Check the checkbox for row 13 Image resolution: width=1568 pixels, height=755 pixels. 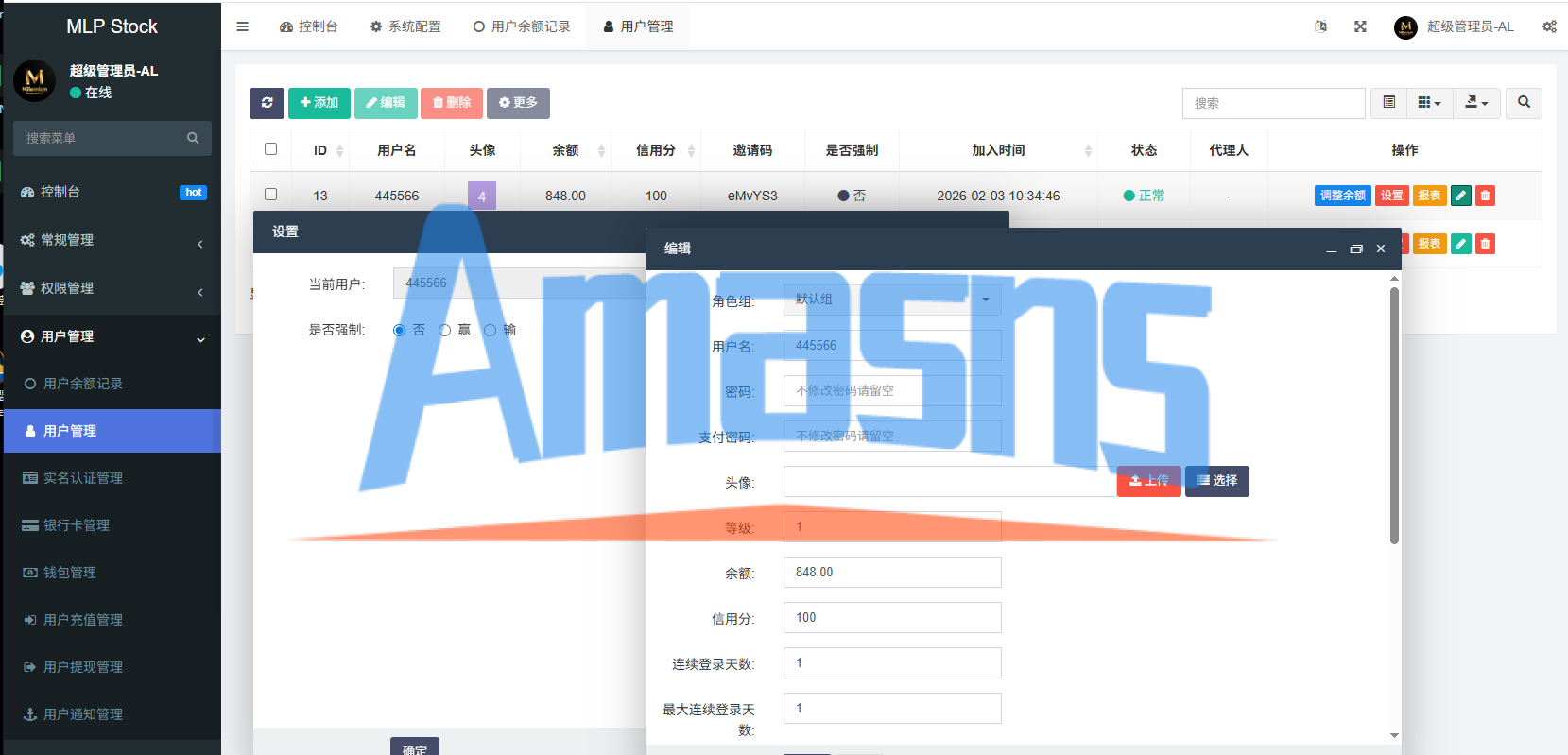[271, 195]
